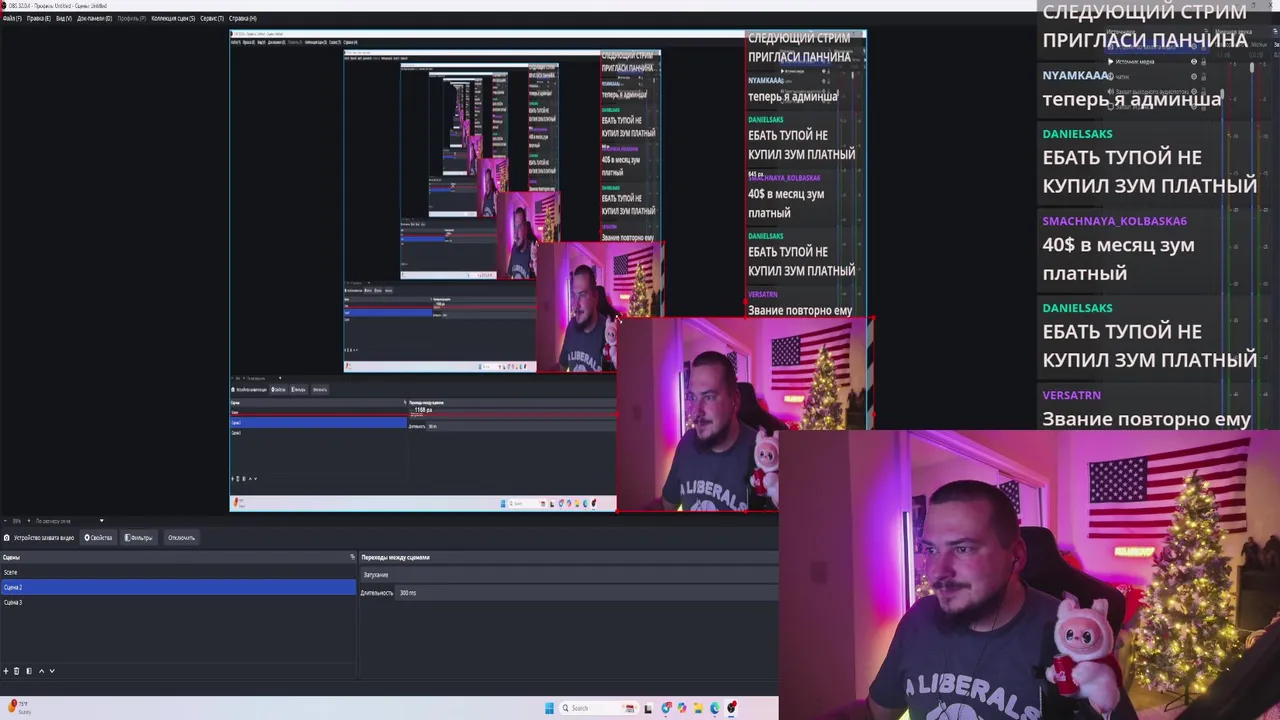1280x720 pixels.
Task: Click OBS Studio icon in taskbar
Action: coord(731,708)
